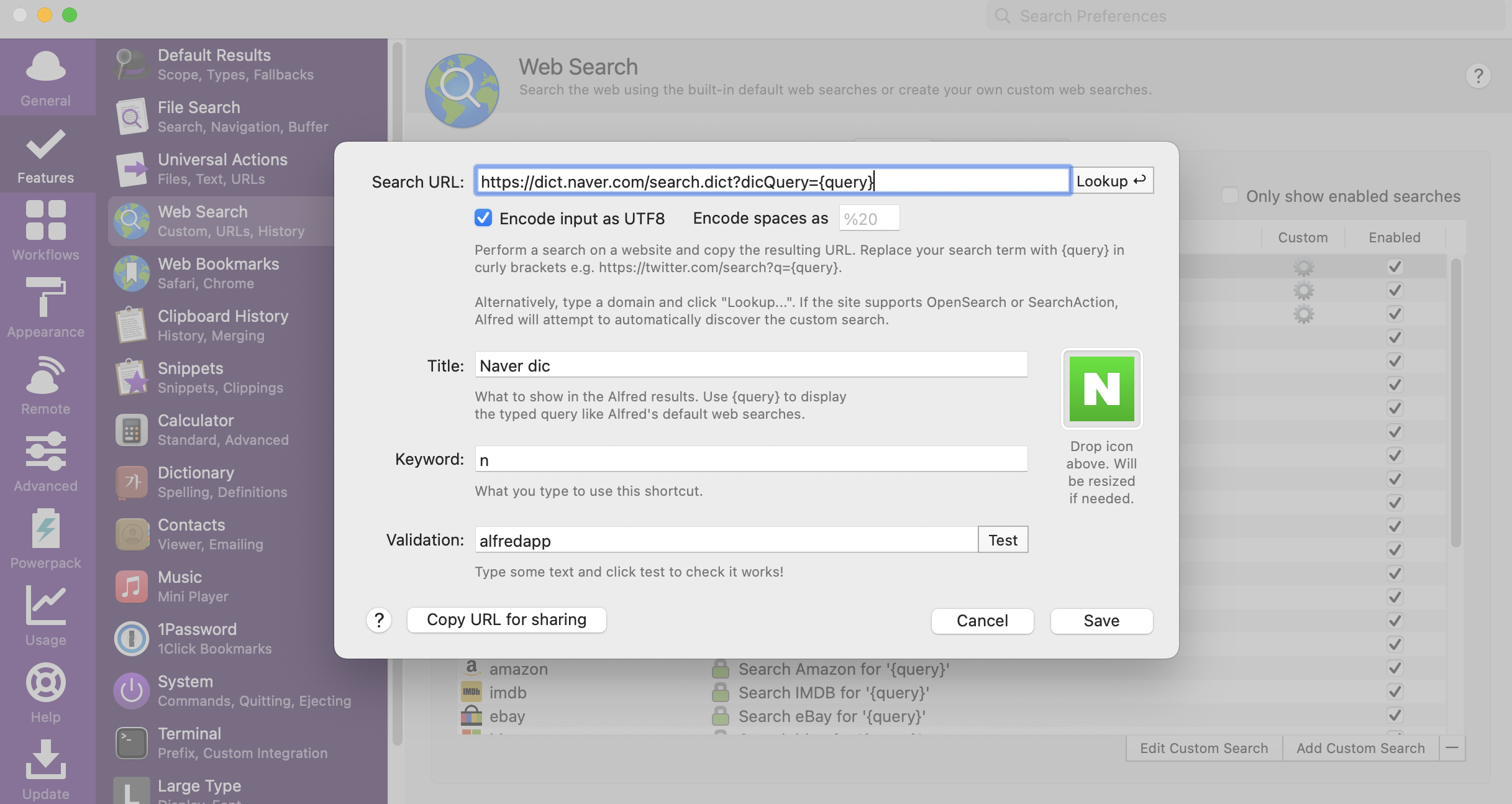Click the Lookup button next to Search URL
The image size is (1512, 804).
click(x=1111, y=181)
